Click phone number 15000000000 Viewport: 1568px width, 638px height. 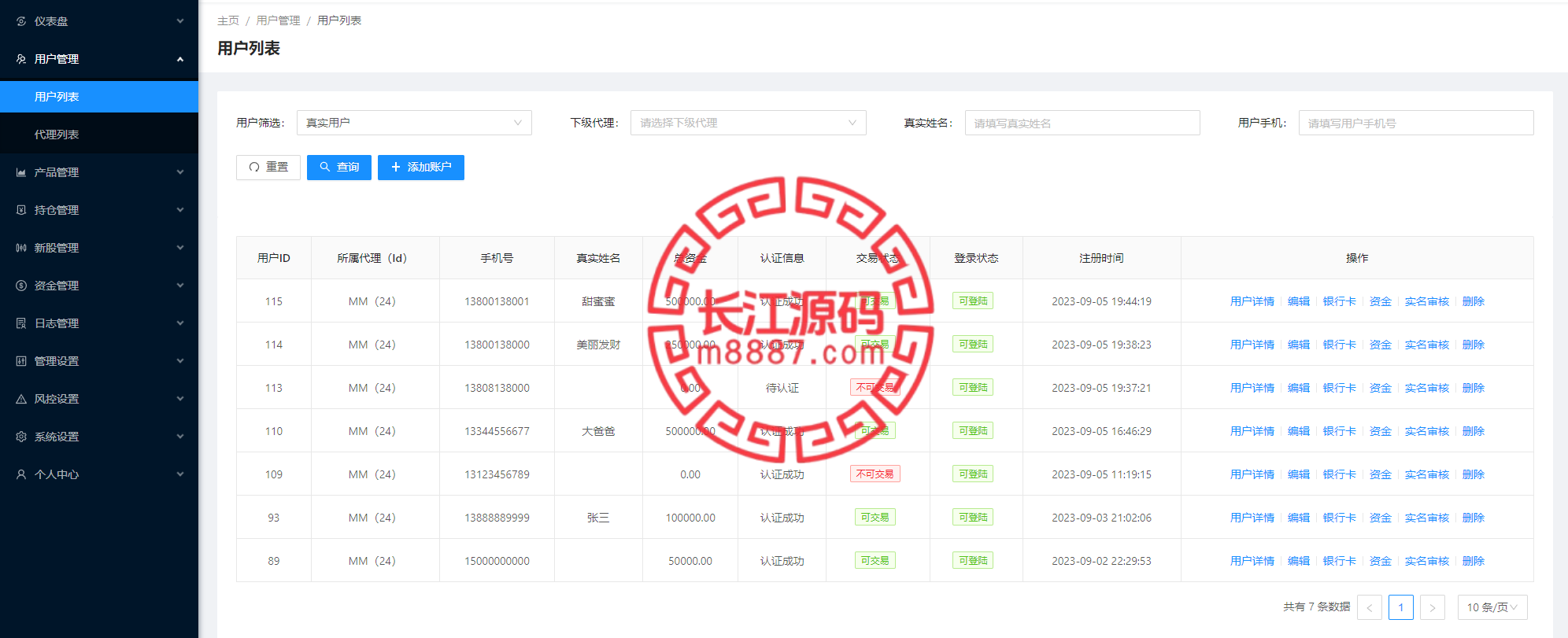point(497,561)
